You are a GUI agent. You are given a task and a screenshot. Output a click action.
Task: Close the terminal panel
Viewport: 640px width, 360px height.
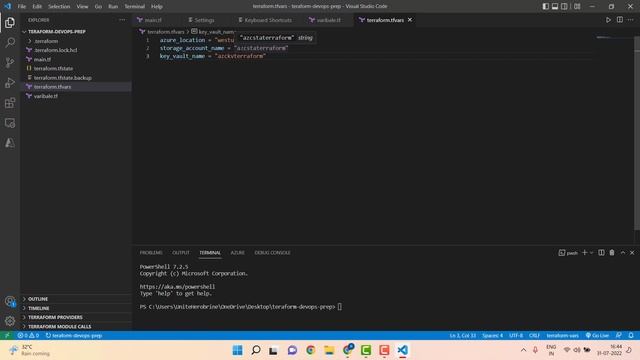click(632, 253)
